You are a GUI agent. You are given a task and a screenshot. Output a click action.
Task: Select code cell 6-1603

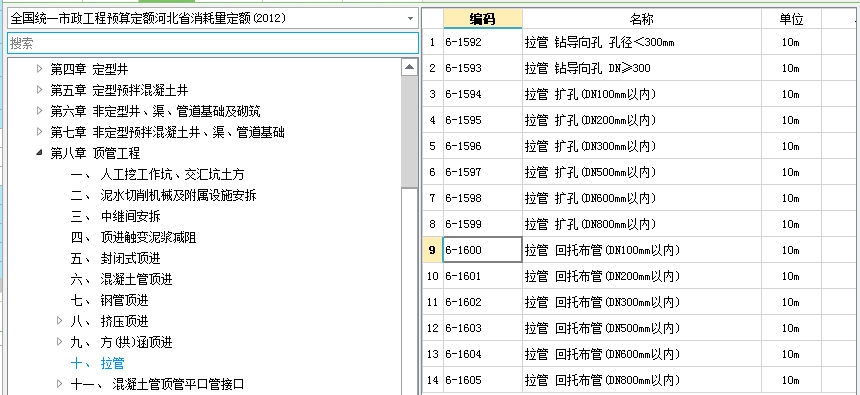pos(483,328)
